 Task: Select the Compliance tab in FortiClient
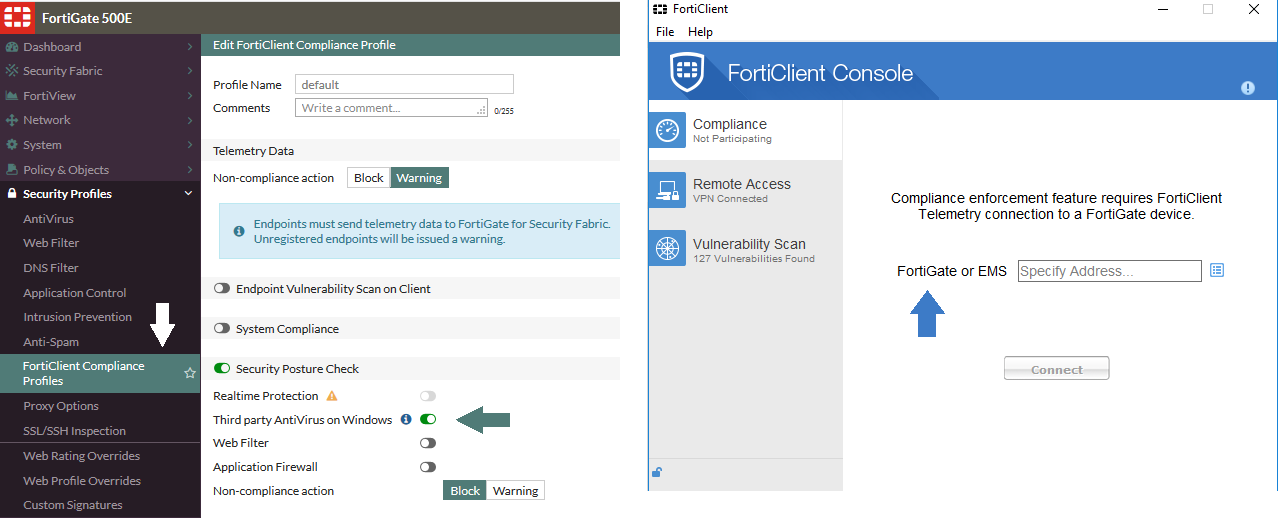tap(745, 131)
